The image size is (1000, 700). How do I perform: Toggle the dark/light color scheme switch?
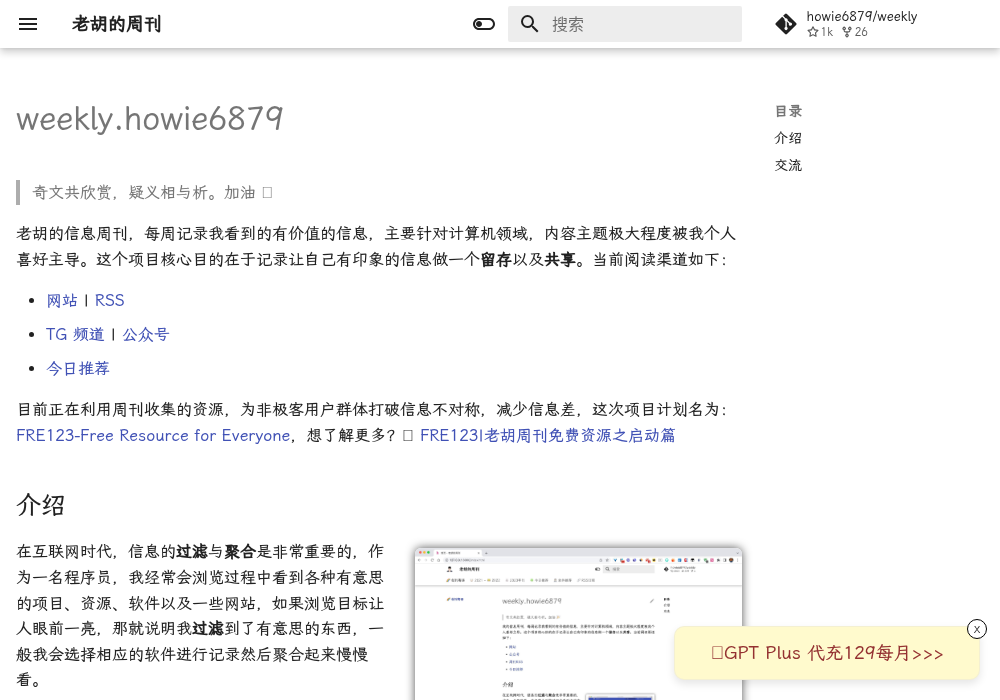(x=483, y=24)
